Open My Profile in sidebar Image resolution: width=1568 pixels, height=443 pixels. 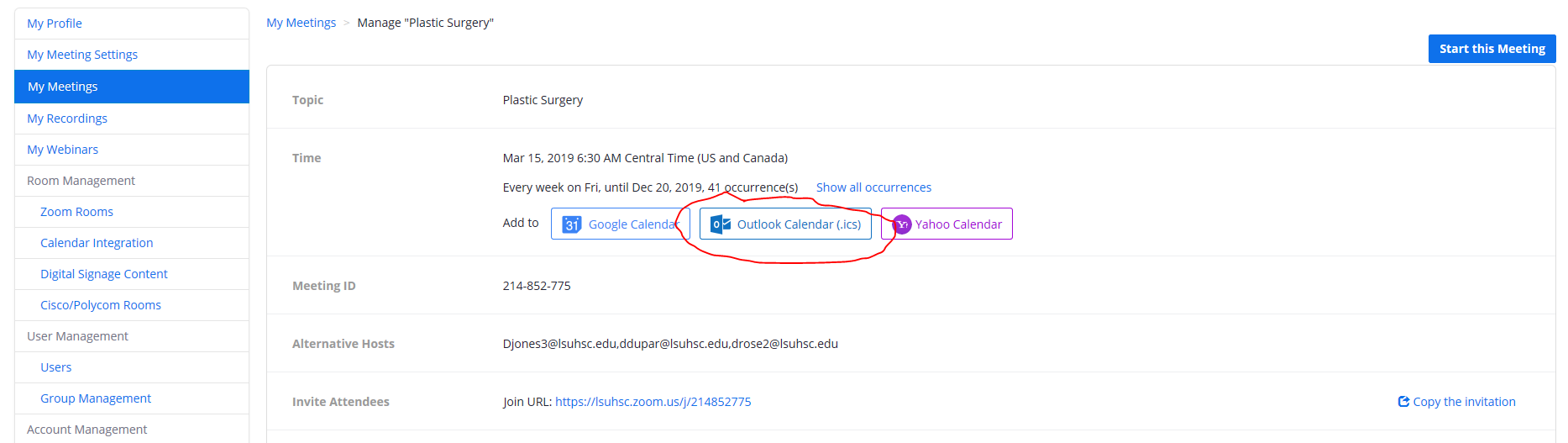click(x=55, y=24)
